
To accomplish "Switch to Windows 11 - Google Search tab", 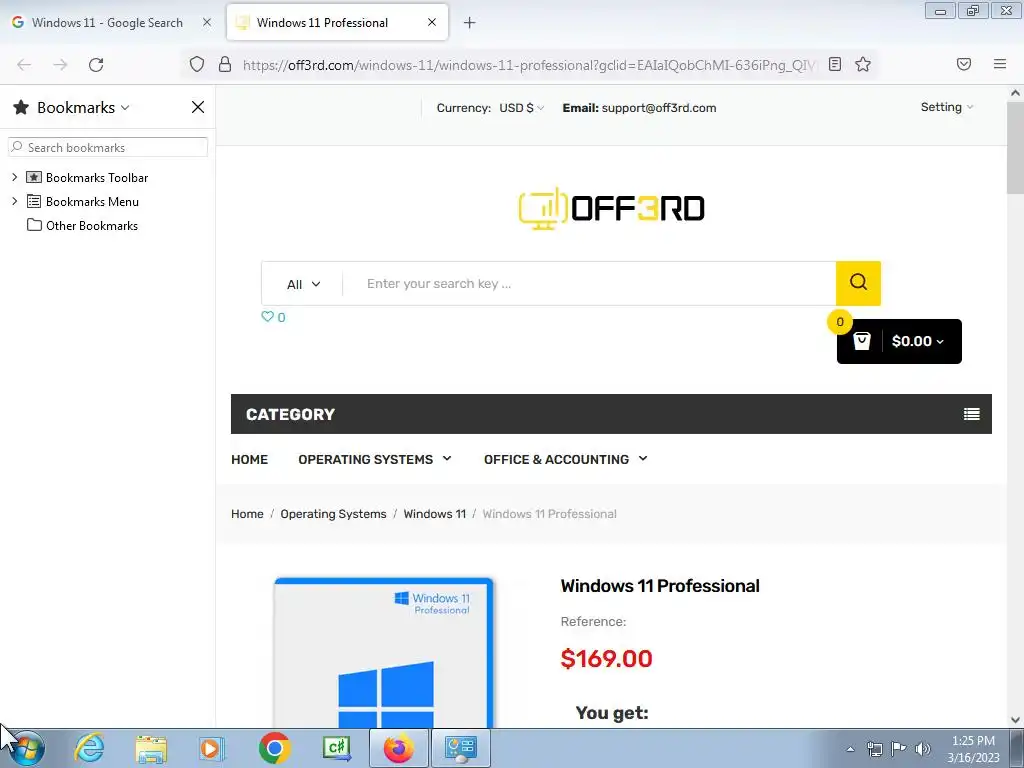I will click(108, 23).
